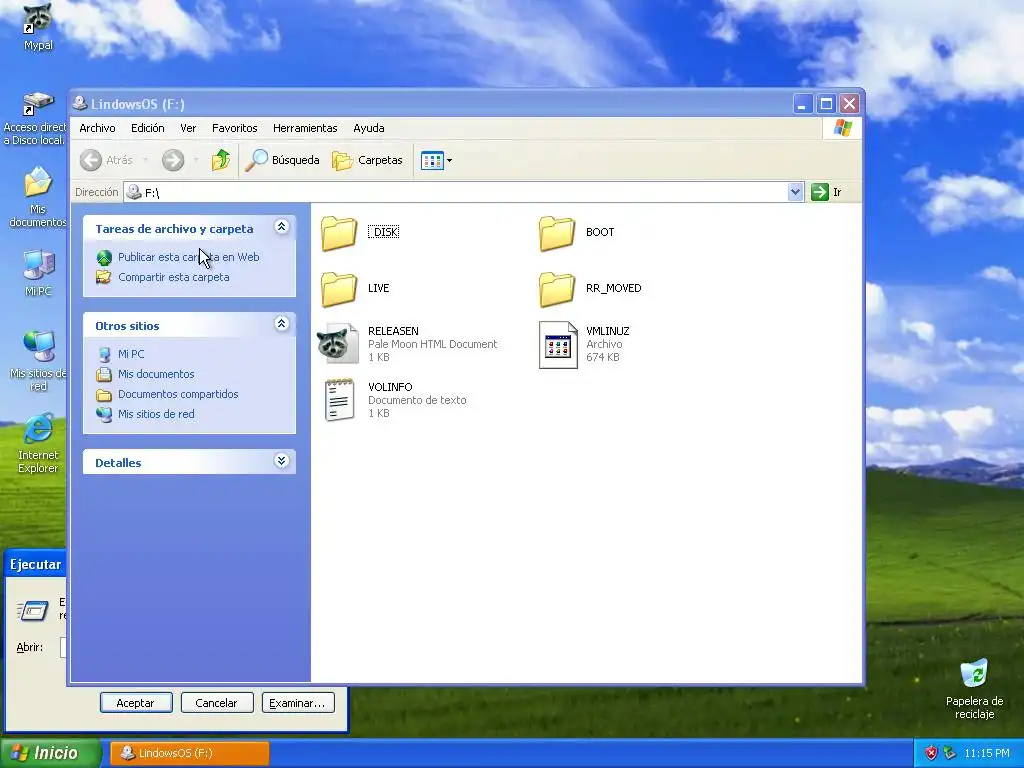Collapse the Otros sitios panel
The width and height of the screenshot is (1024, 768).
(x=281, y=323)
